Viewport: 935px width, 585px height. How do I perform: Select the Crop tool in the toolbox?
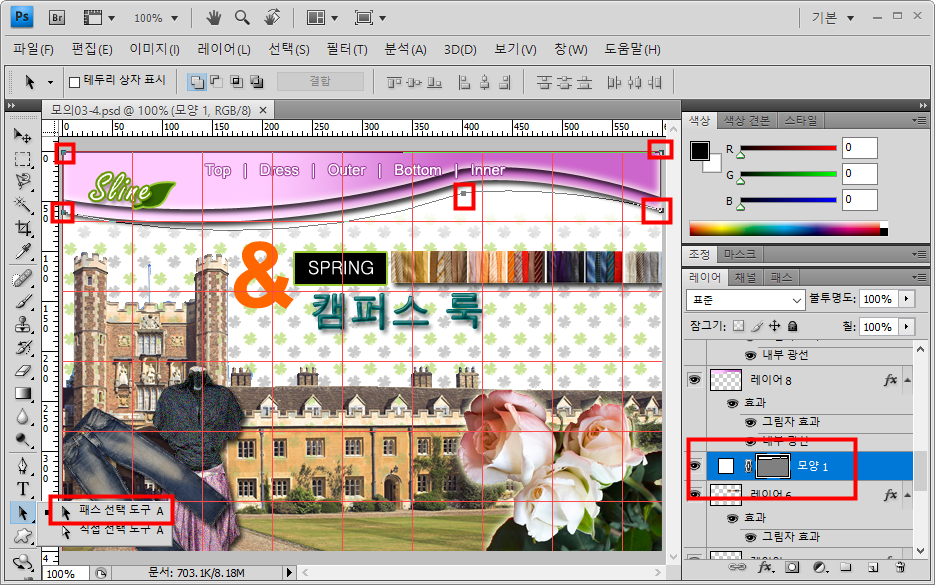click(x=23, y=228)
